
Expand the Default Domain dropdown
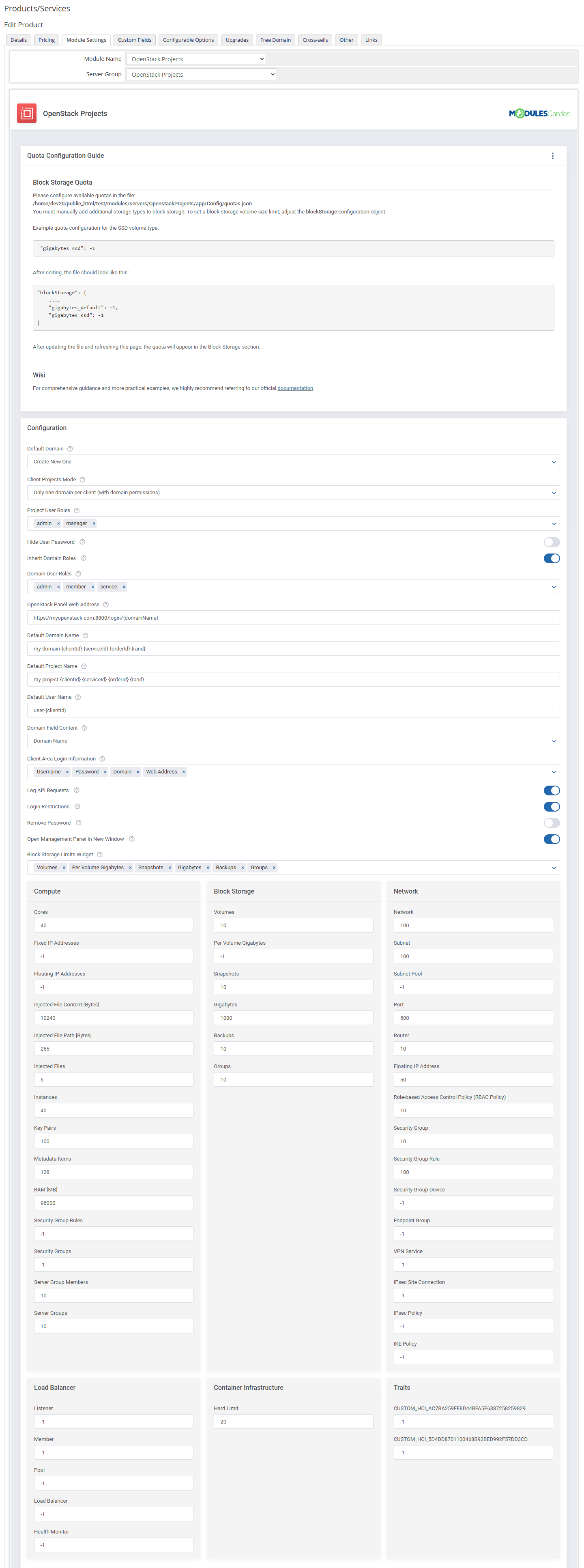coord(293,462)
